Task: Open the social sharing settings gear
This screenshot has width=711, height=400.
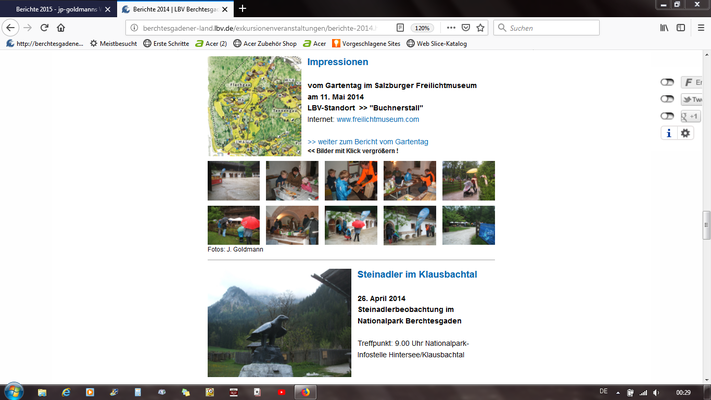Action: click(685, 133)
